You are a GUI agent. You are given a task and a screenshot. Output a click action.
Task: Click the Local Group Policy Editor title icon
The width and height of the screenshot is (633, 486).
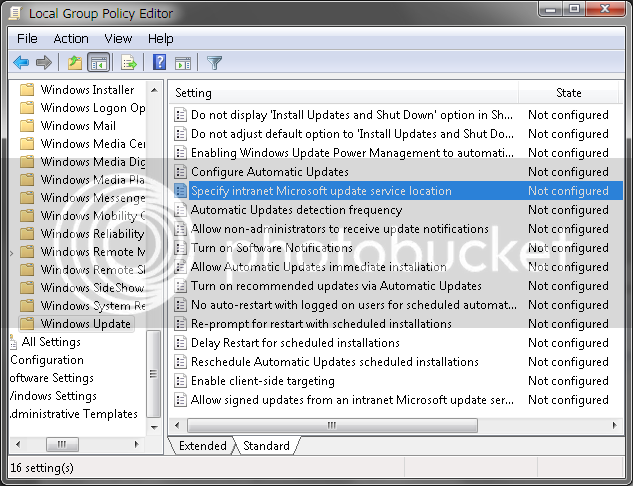(15, 13)
